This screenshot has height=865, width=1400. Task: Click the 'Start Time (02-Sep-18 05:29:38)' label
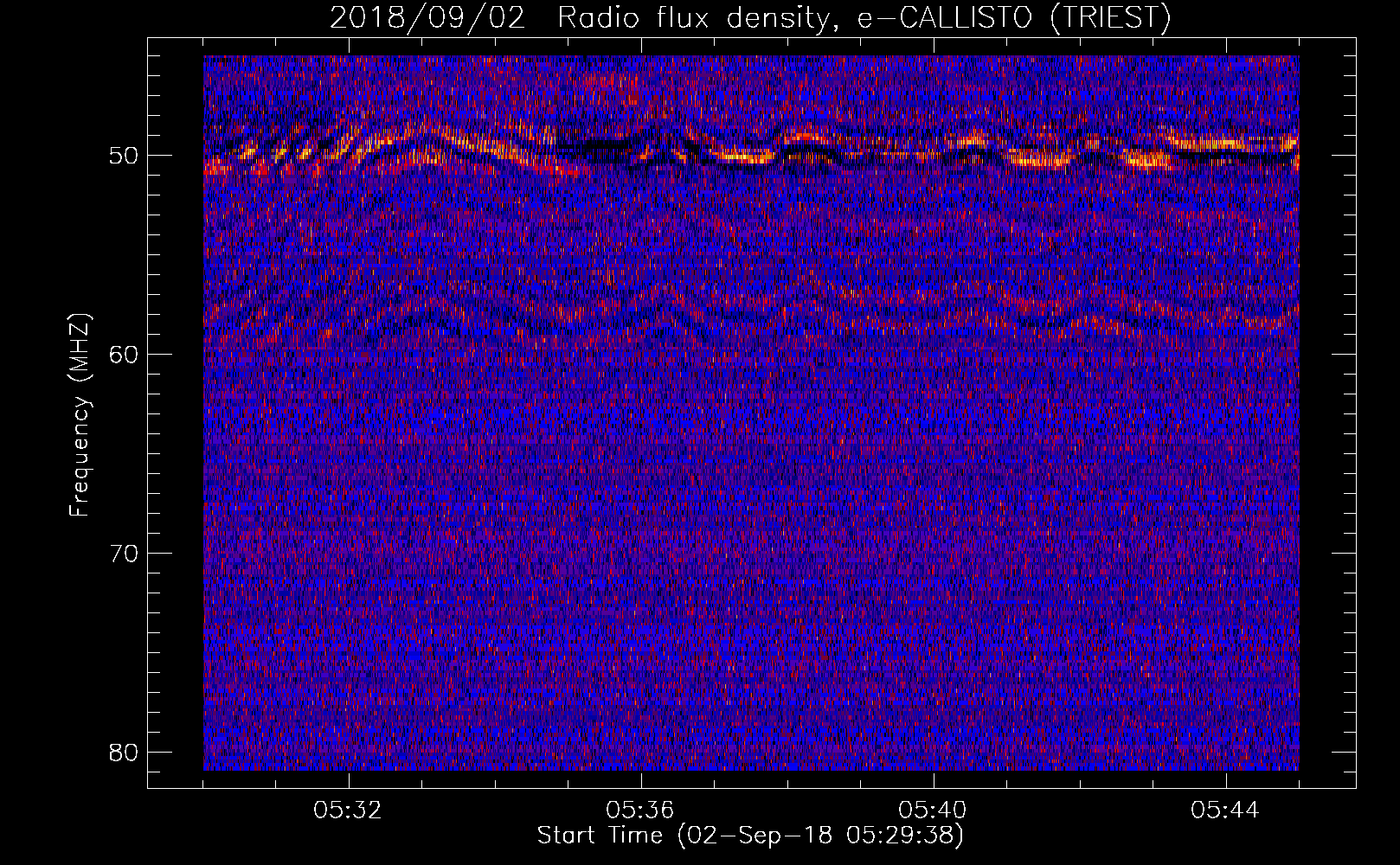point(750,836)
